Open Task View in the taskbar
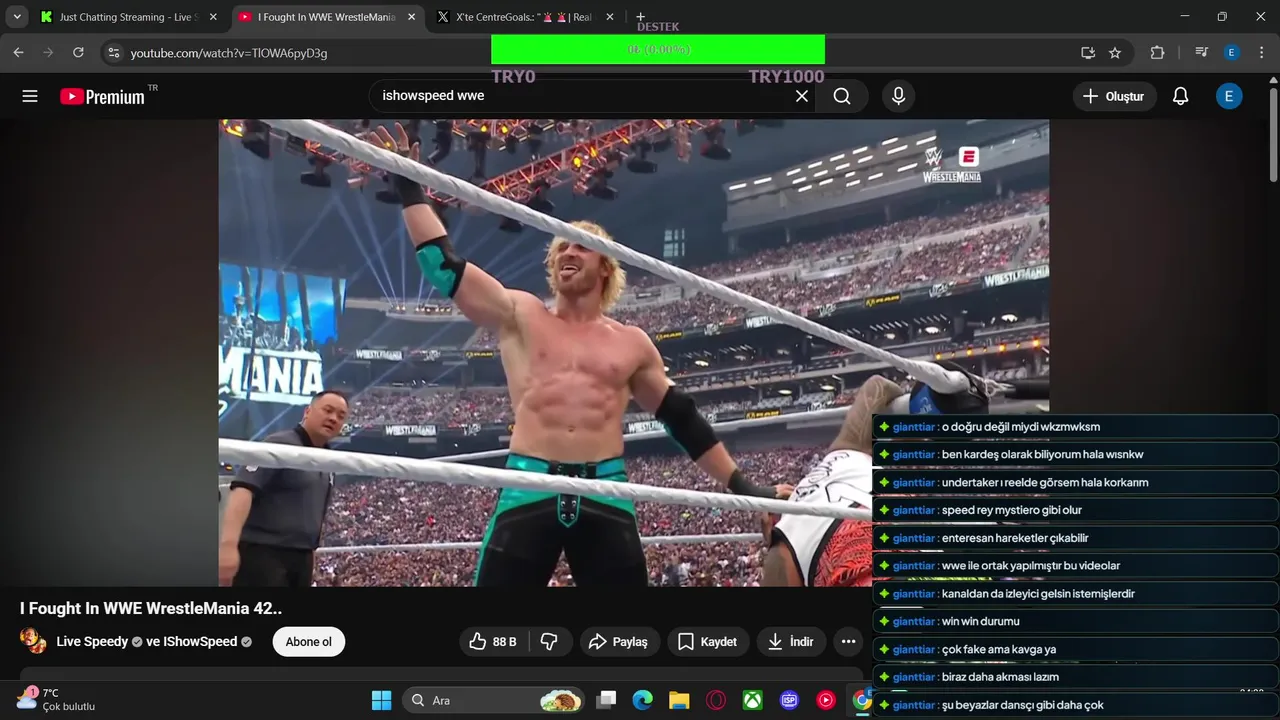Viewport: 1280px width, 720px height. click(606, 700)
